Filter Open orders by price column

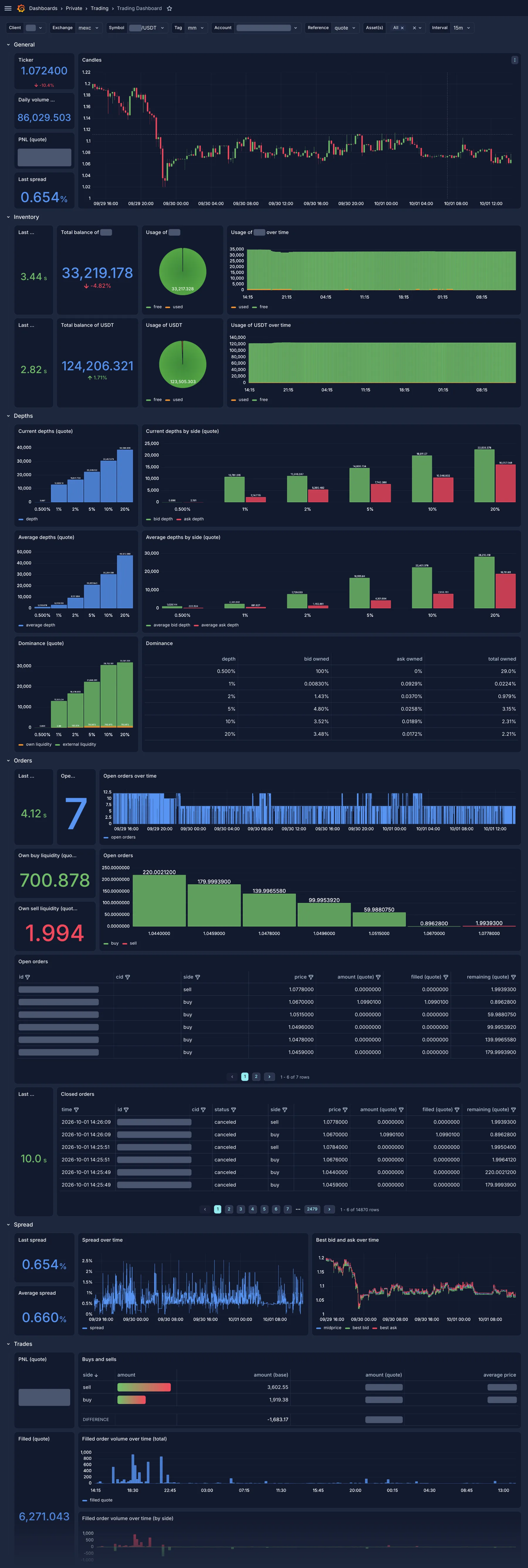click(x=311, y=977)
